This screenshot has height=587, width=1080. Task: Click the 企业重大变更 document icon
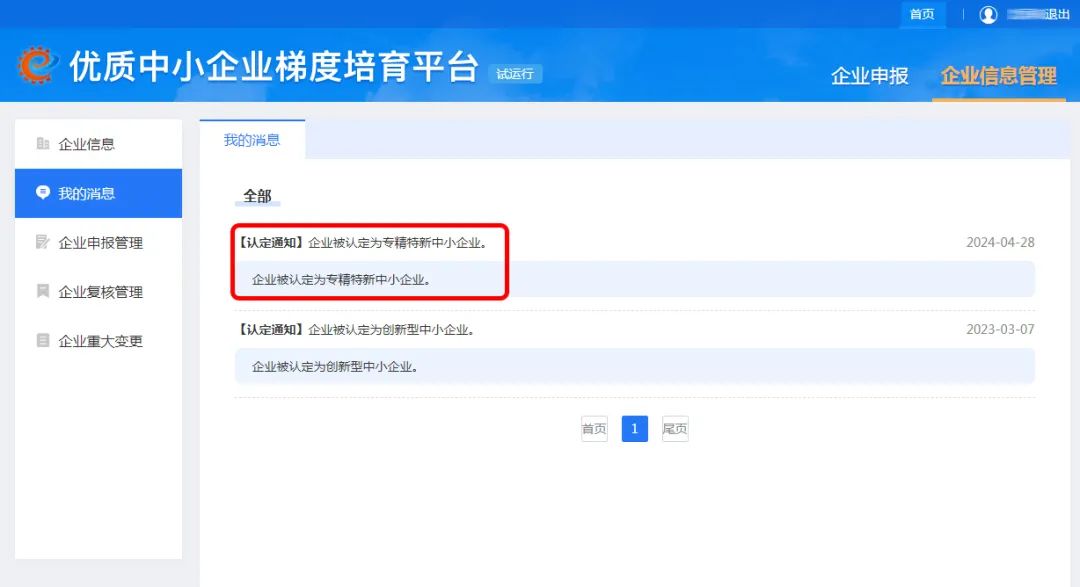(42, 340)
